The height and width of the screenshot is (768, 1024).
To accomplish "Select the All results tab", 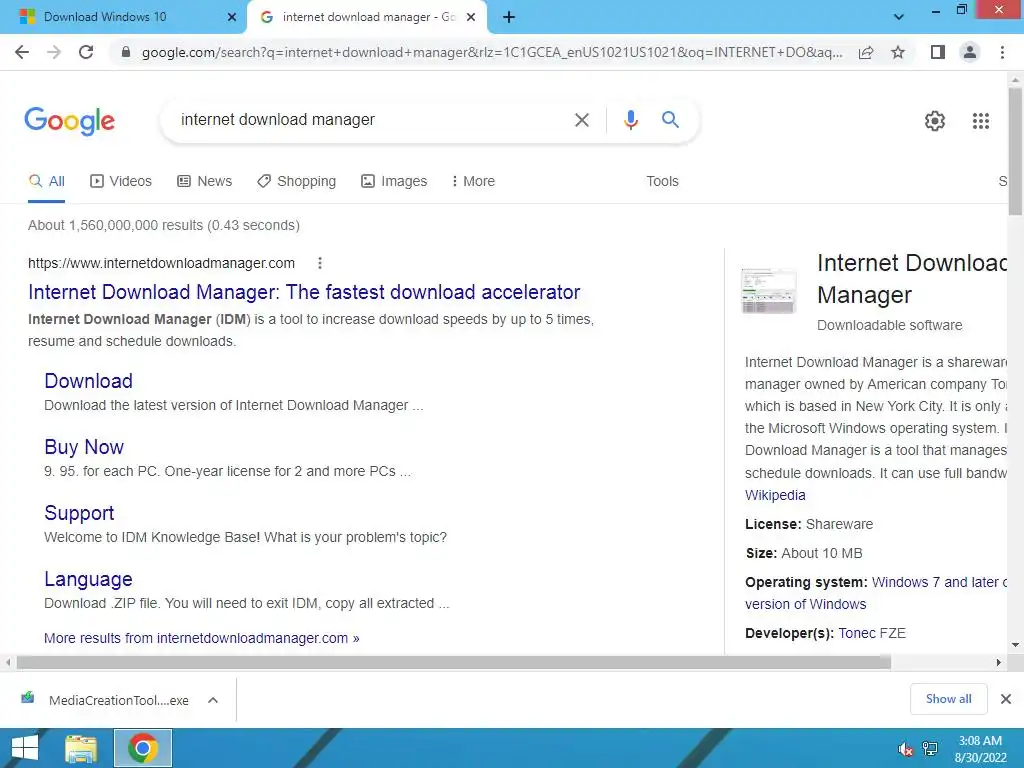I will (x=46, y=181).
